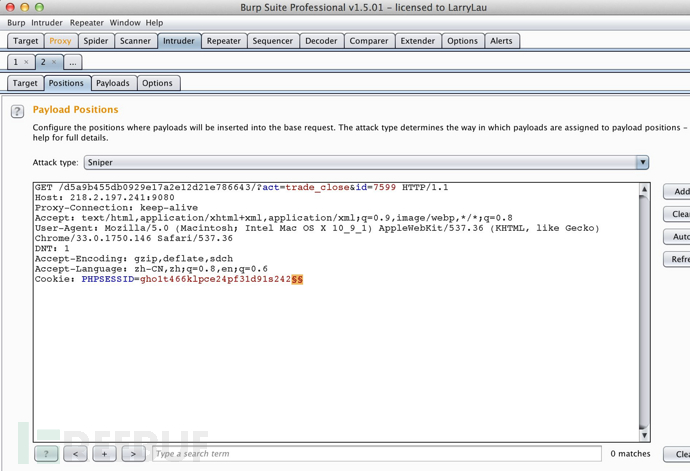Switch to the Scanner tab

(x=135, y=41)
